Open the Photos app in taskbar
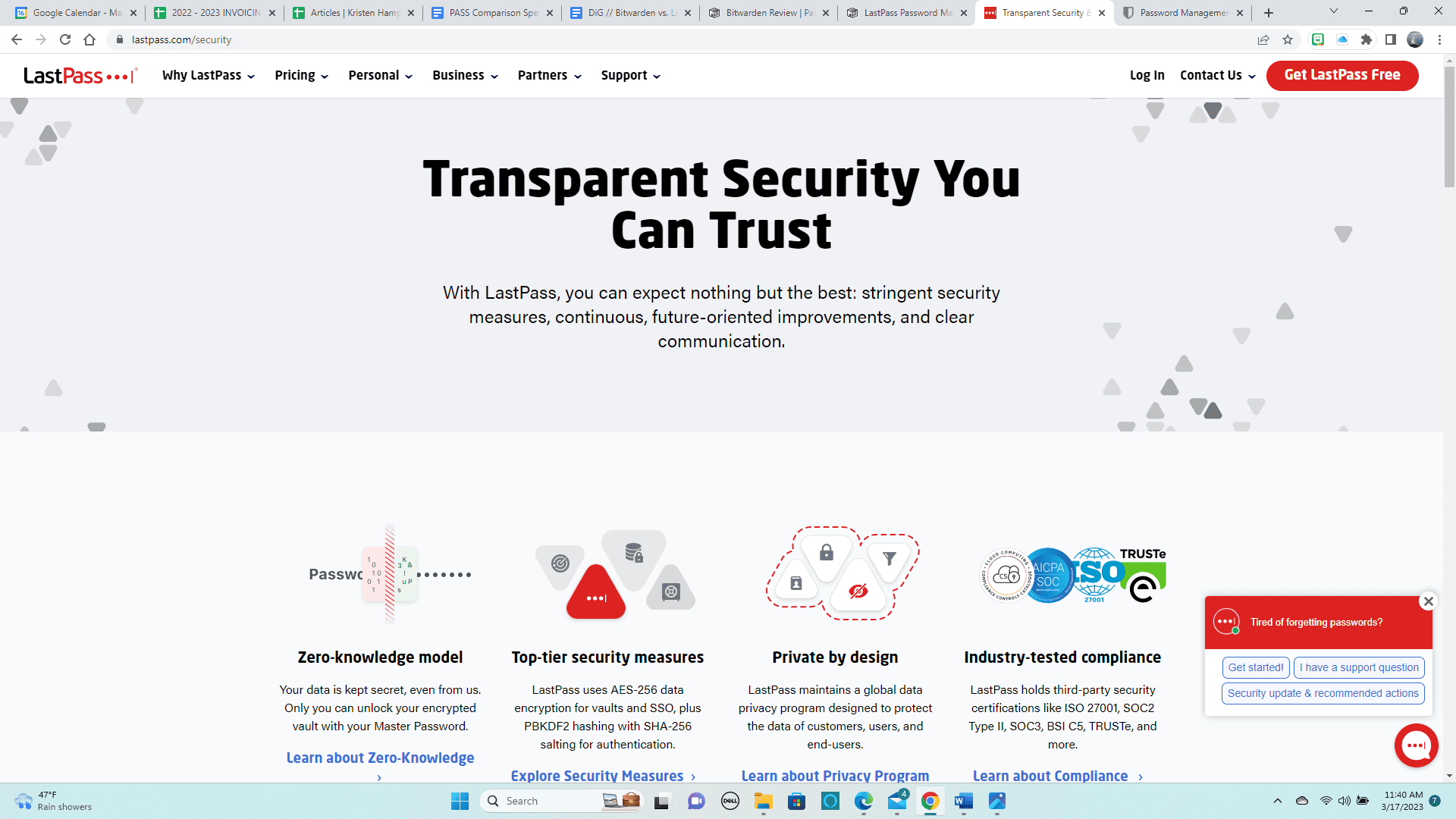1456x819 pixels. [997, 801]
